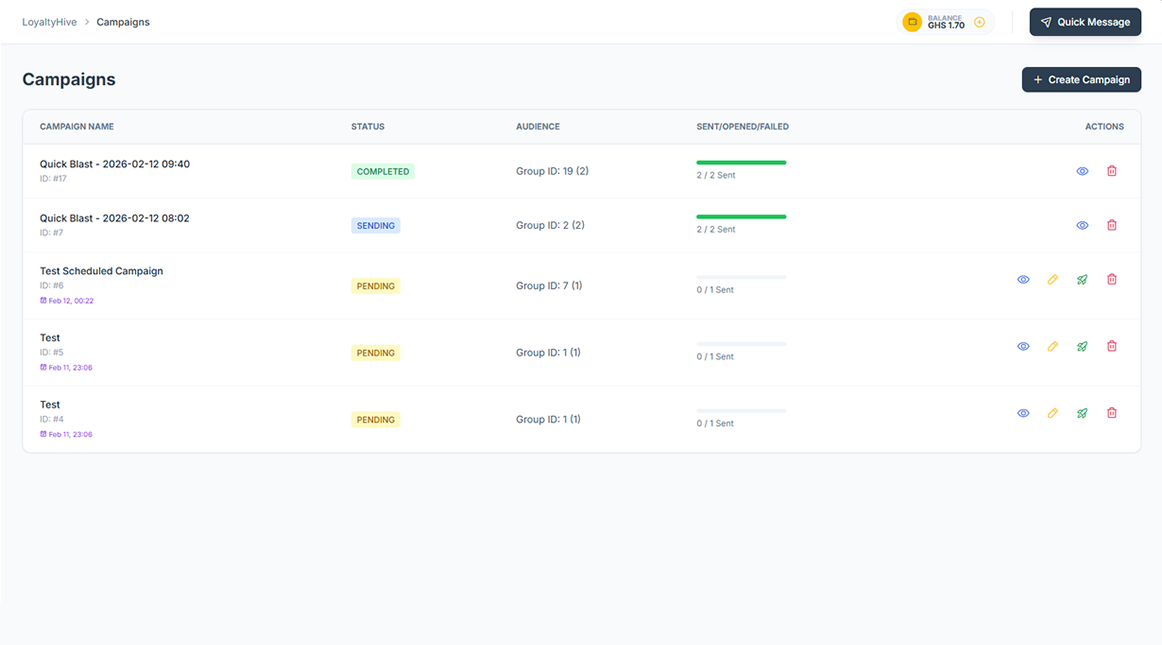Edit the Test Scheduled Campaign with pencil icon
This screenshot has height=645, width=1162.
coord(1052,279)
